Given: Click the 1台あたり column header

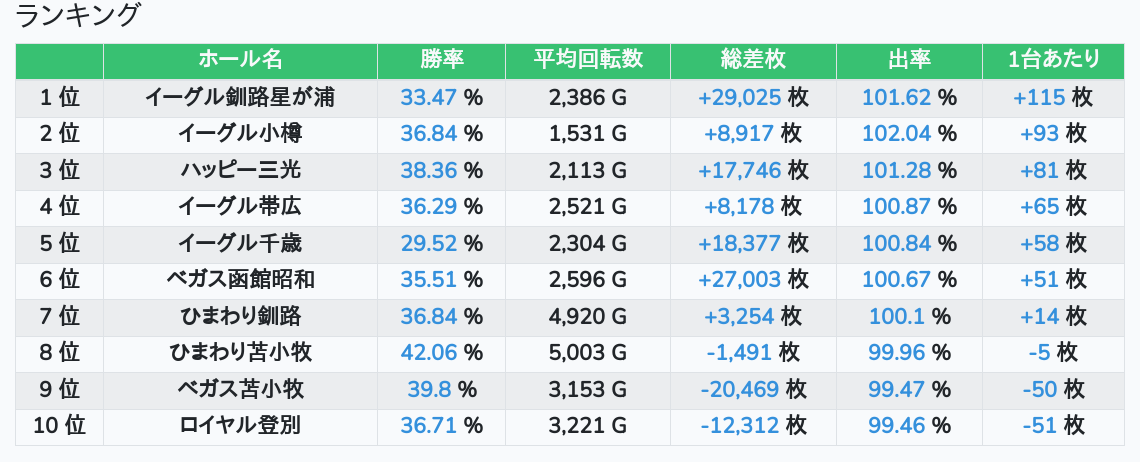Looking at the screenshot, I should (x=1055, y=60).
